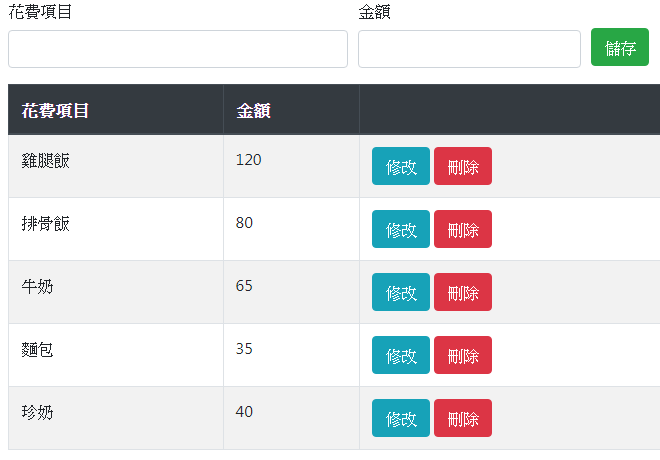Click 刪除 for the 麵包 item
This screenshot has width=660, height=460.
pos(463,355)
